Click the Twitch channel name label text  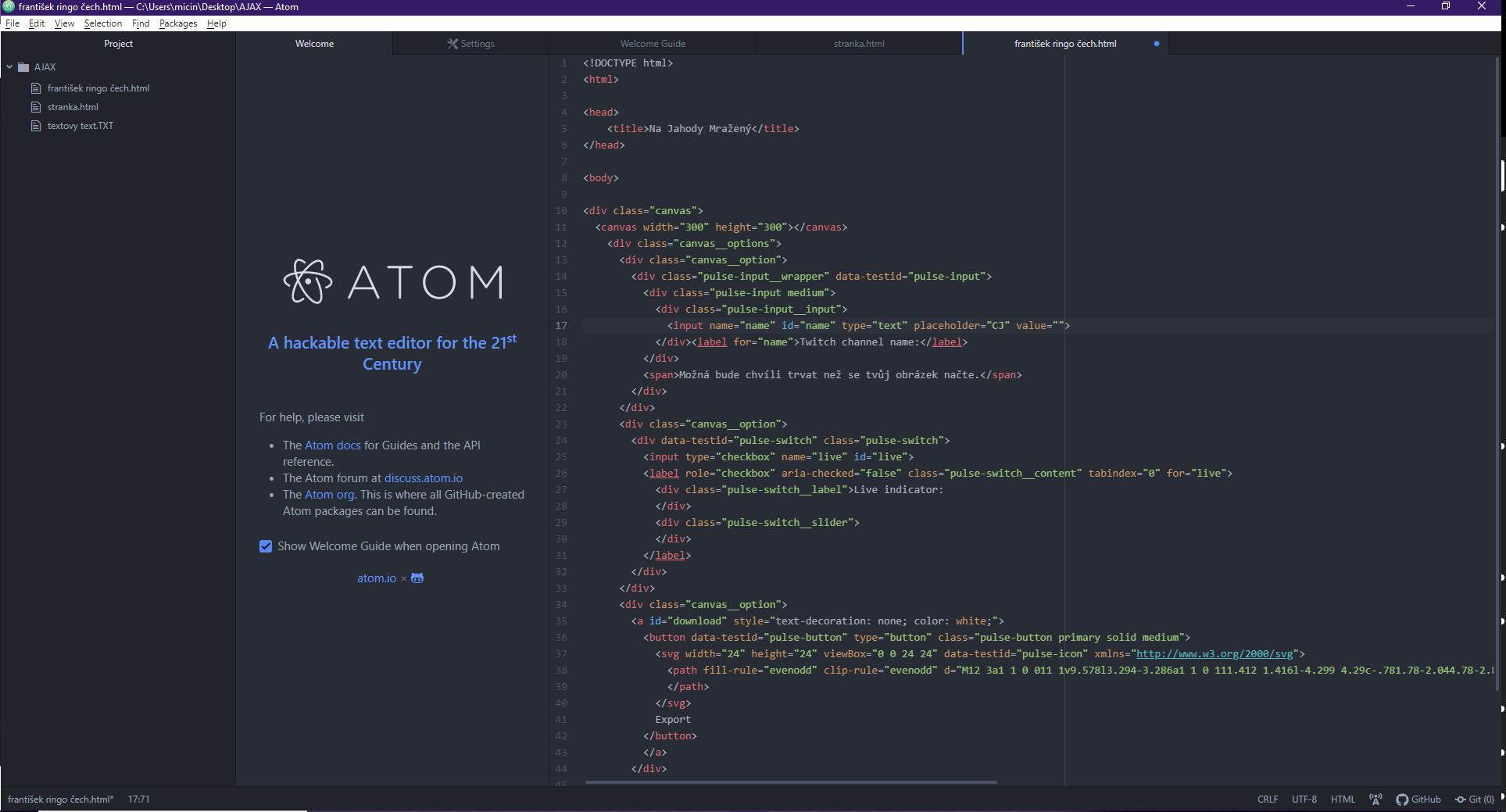(860, 342)
